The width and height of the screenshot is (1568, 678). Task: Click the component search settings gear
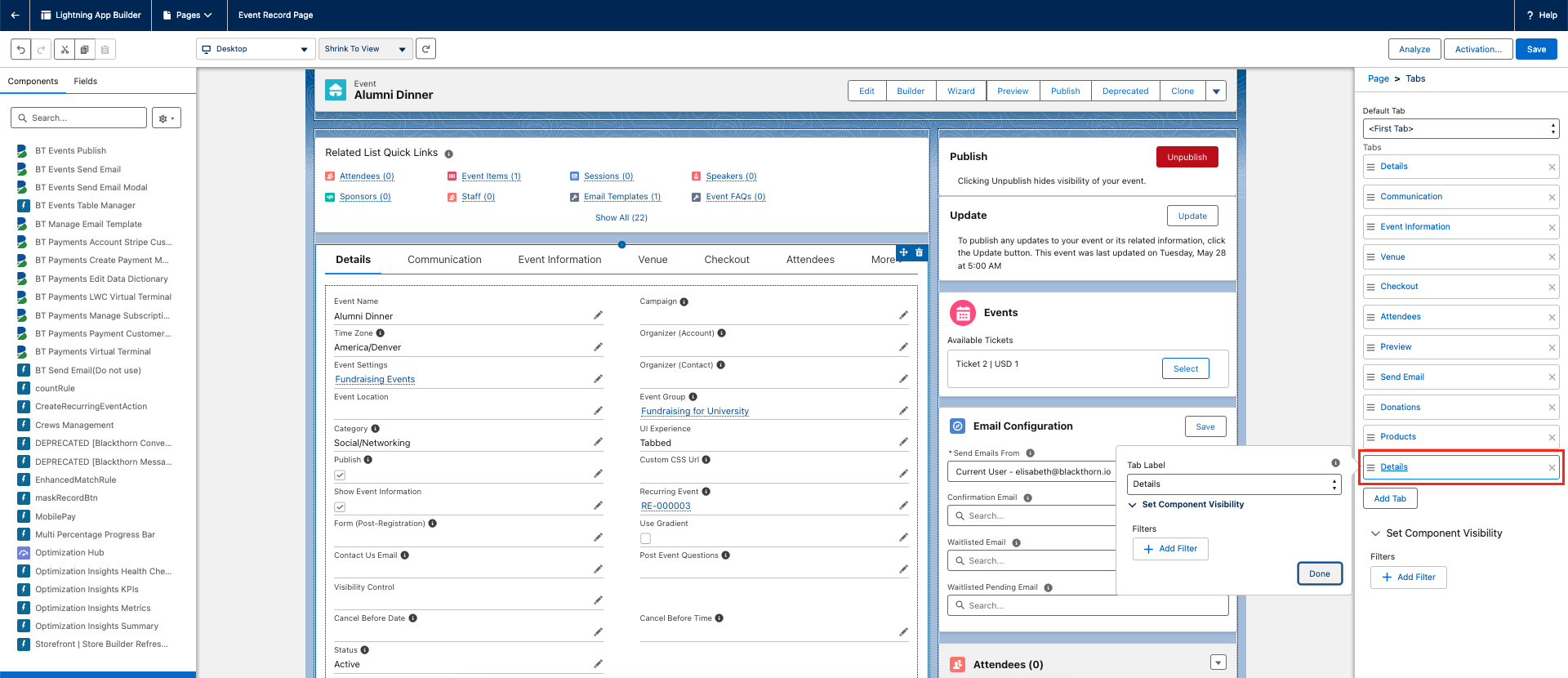click(x=167, y=118)
